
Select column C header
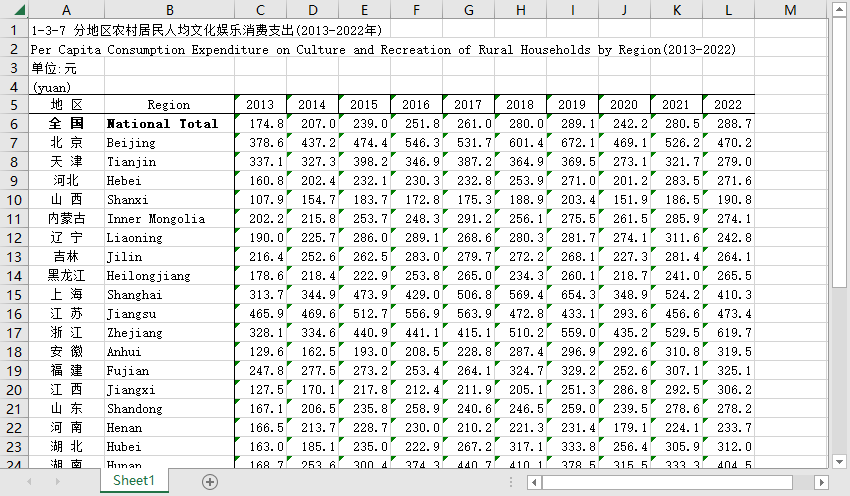click(x=260, y=10)
